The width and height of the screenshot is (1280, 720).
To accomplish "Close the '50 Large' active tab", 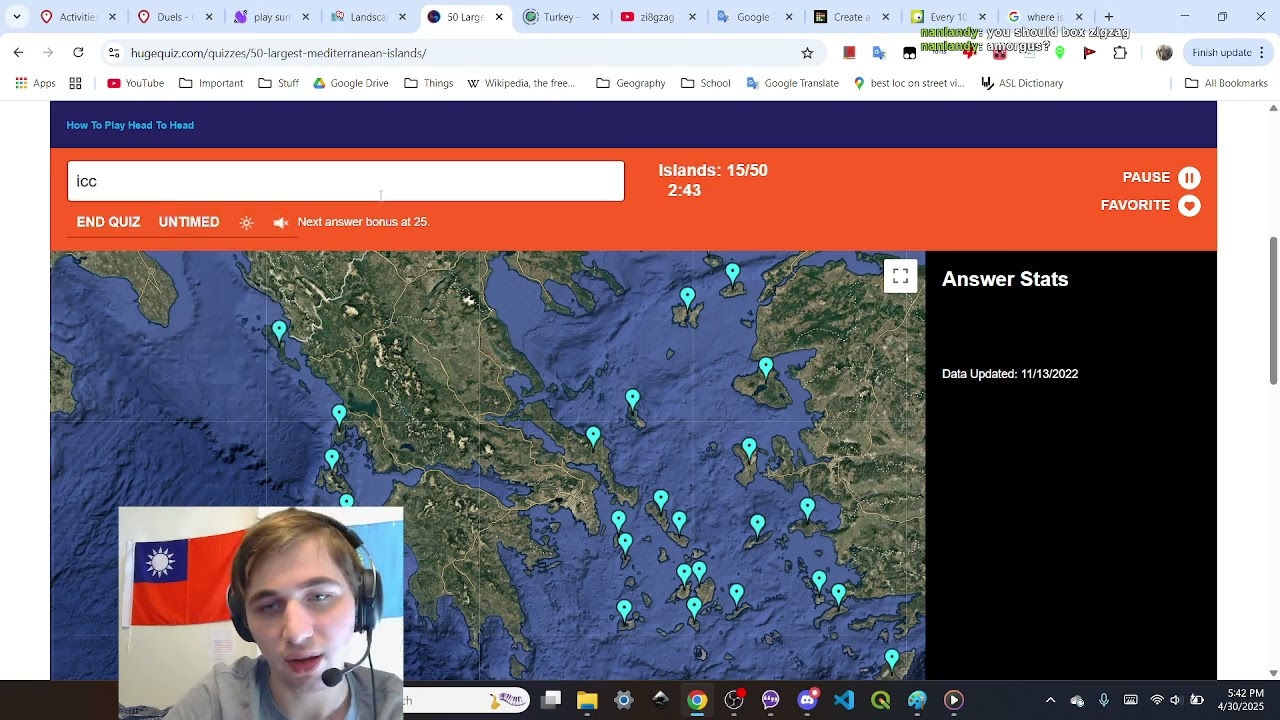I will point(499,17).
